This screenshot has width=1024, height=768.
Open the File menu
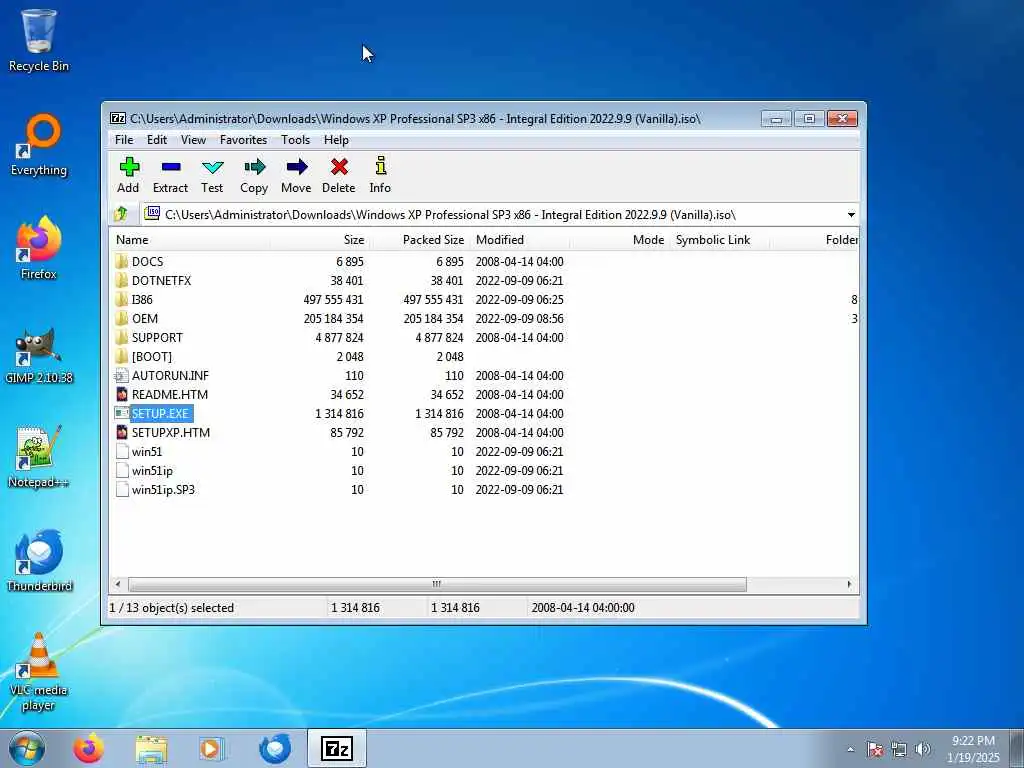pyautogui.click(x=124, y=140)
